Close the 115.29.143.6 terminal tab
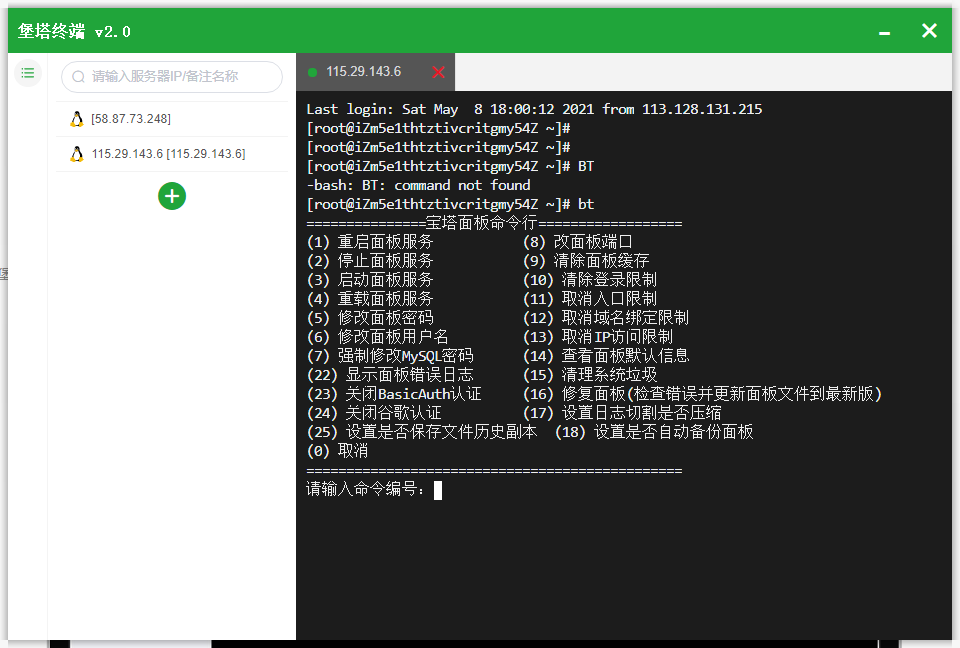The width and height of the screenshot is (960, 648). pos(438,72)
